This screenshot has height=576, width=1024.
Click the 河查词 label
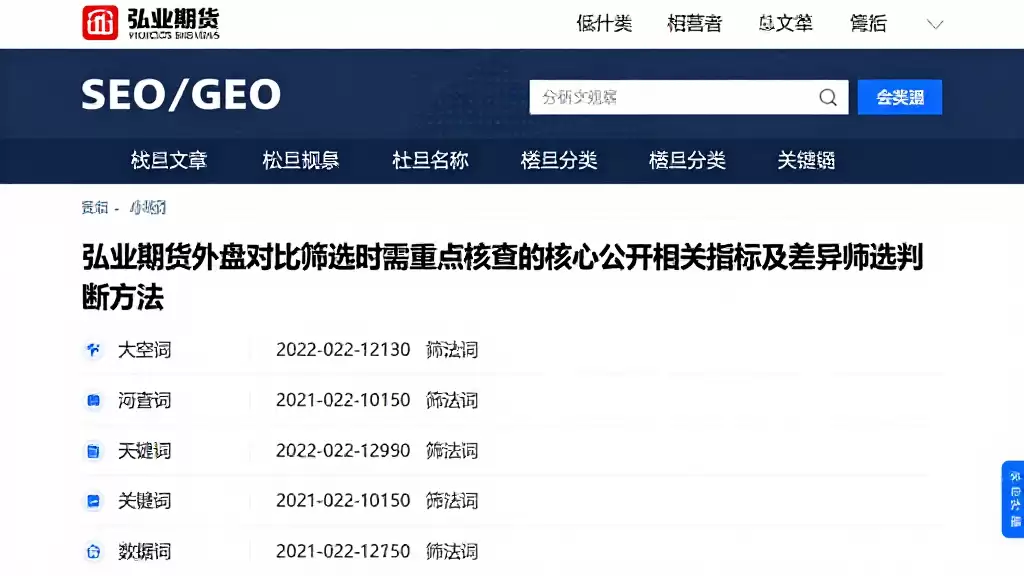point(144,400)
